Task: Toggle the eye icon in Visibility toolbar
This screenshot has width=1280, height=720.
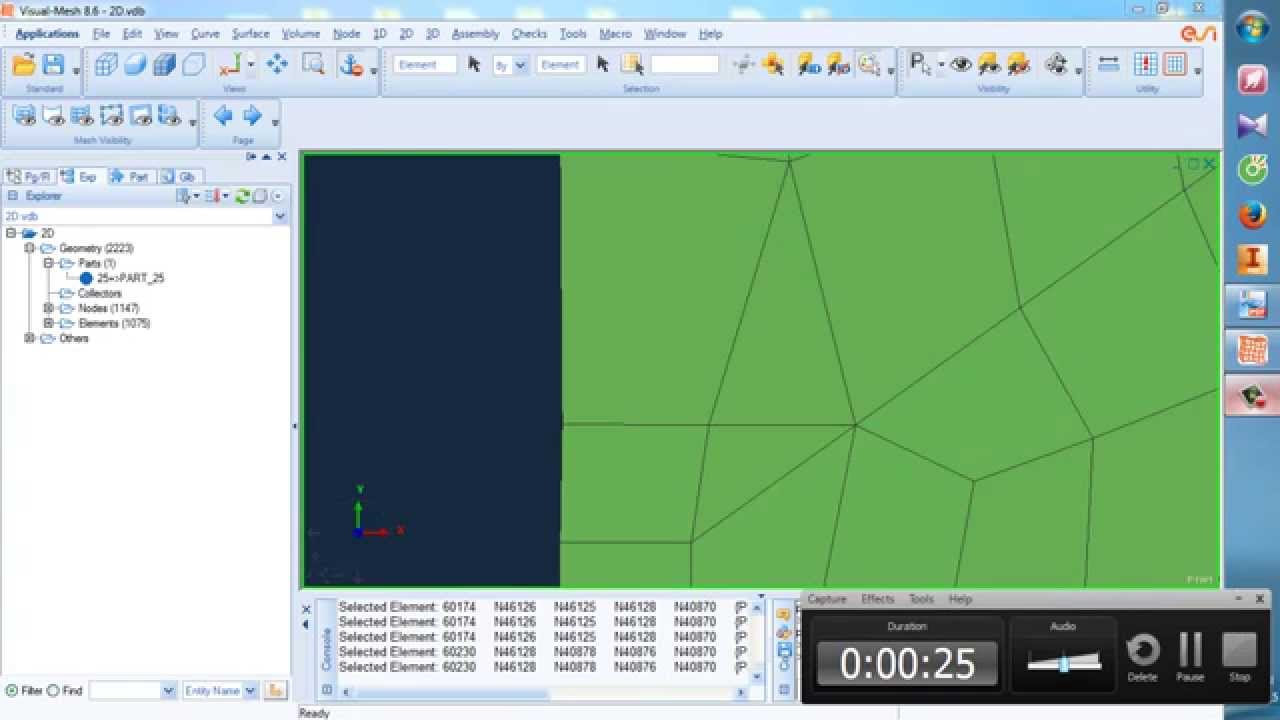Action: [x=961, y=64]
